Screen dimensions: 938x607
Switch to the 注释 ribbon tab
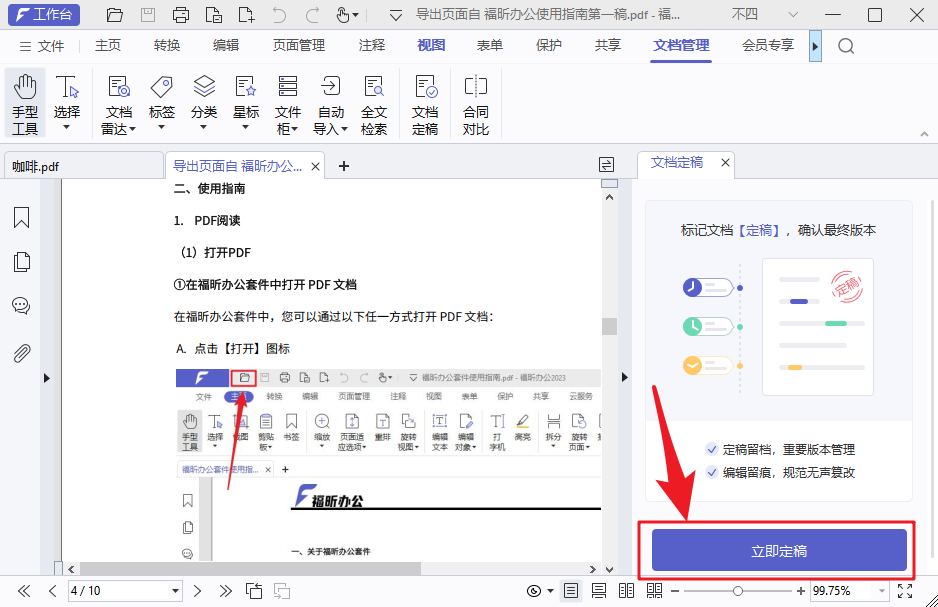coord(371,45)
